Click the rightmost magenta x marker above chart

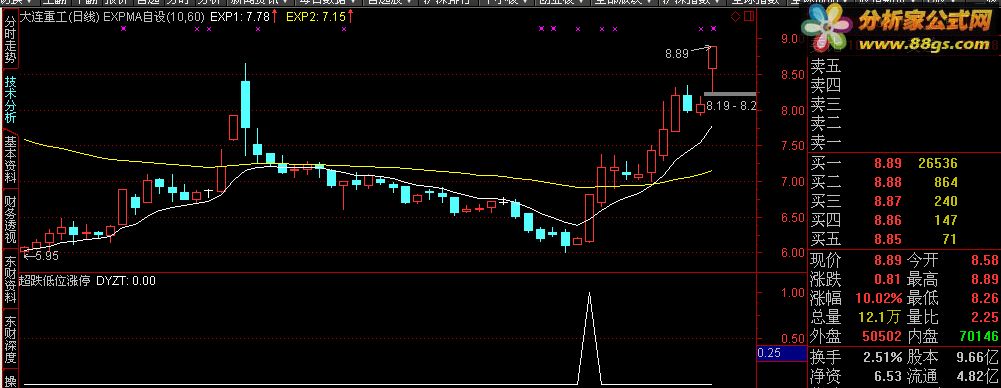coord(714,28)
